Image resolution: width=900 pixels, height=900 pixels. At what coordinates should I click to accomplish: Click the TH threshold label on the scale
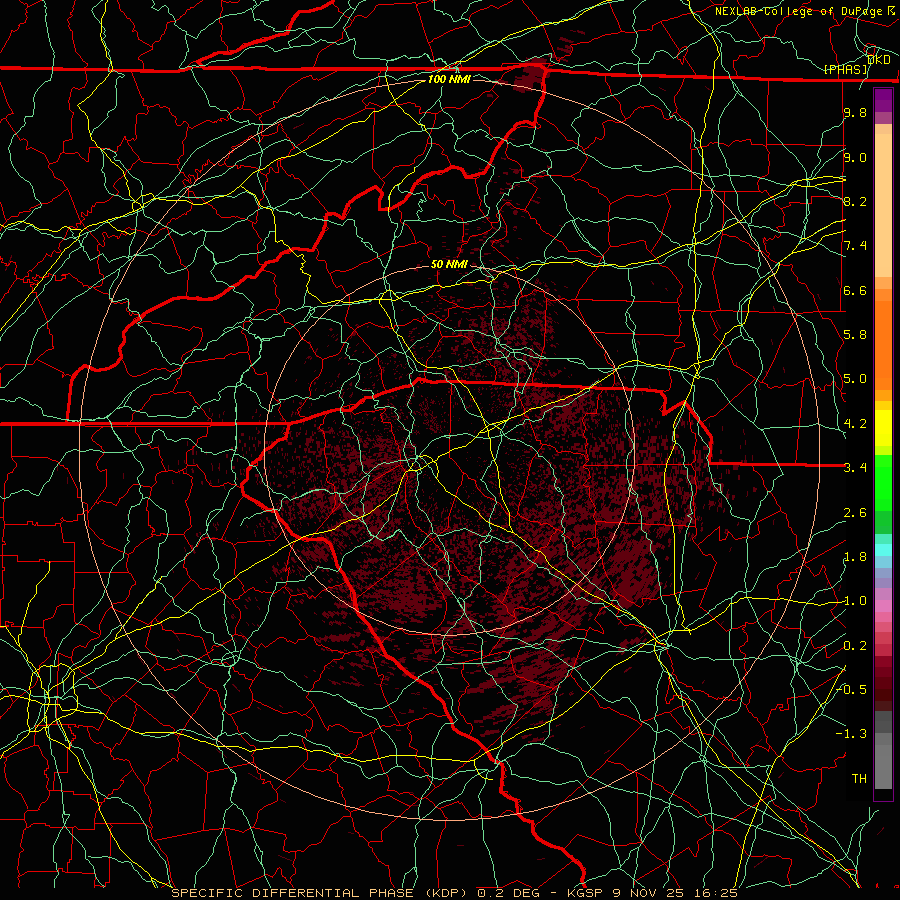point(859,779)
